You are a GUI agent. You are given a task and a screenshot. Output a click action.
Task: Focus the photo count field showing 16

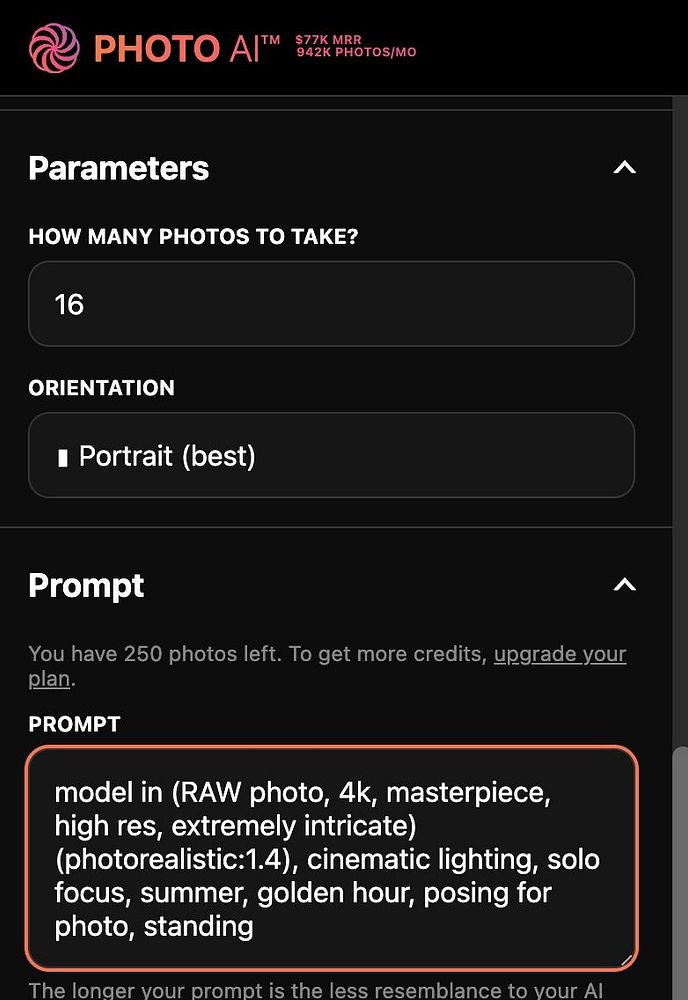(331, 304)
